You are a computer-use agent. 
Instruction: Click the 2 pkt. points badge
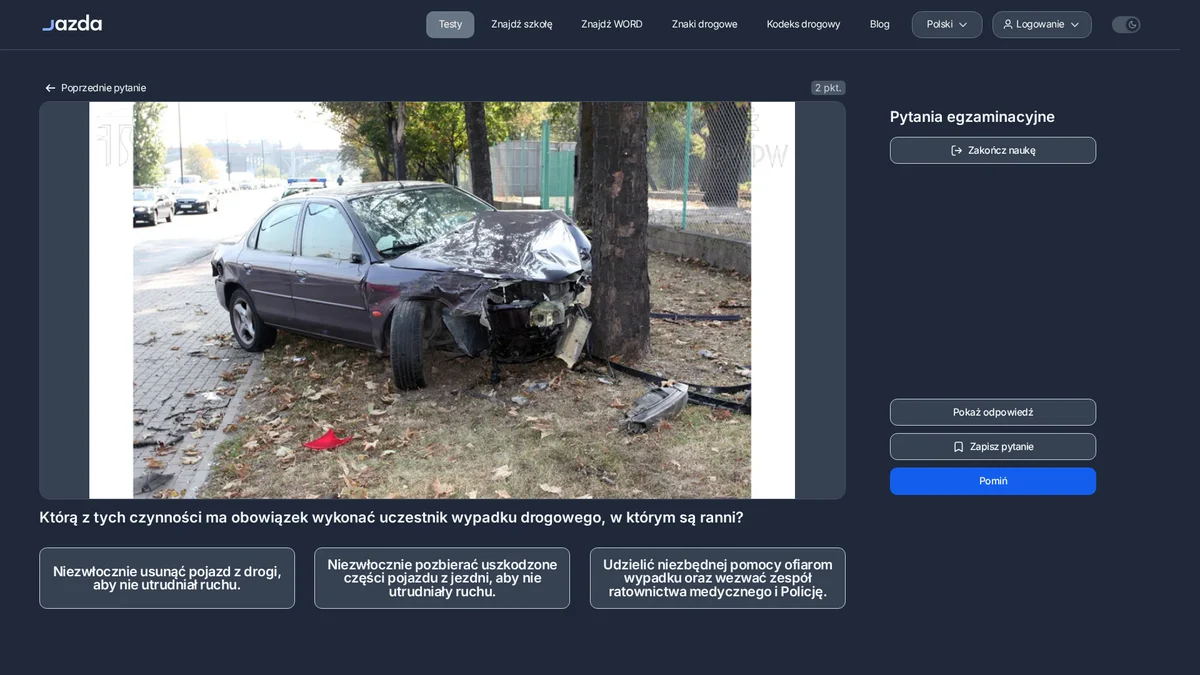(x=828, y=88)
